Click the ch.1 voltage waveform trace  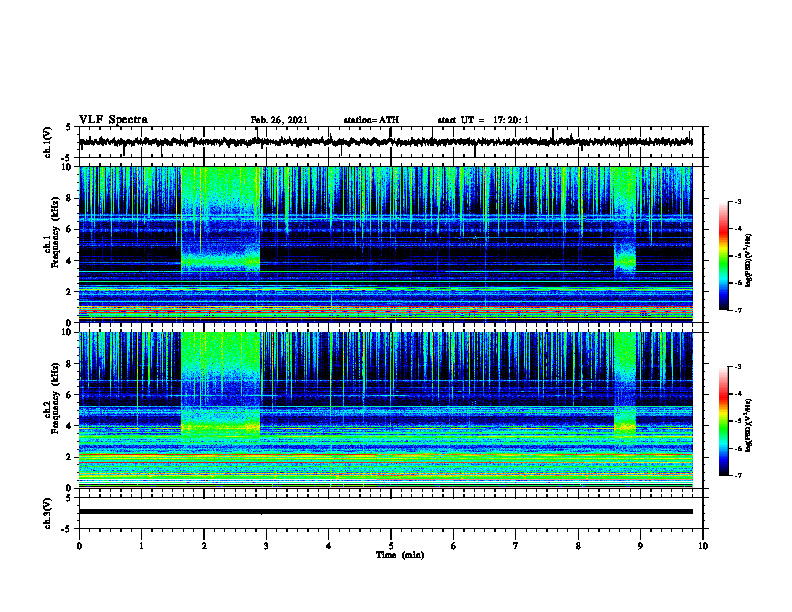[x=386, y=142]
